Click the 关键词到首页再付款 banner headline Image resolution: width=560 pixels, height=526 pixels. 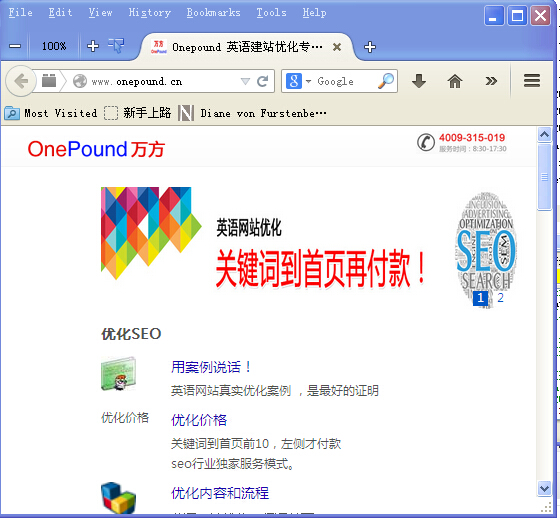[x=320, y=268]
